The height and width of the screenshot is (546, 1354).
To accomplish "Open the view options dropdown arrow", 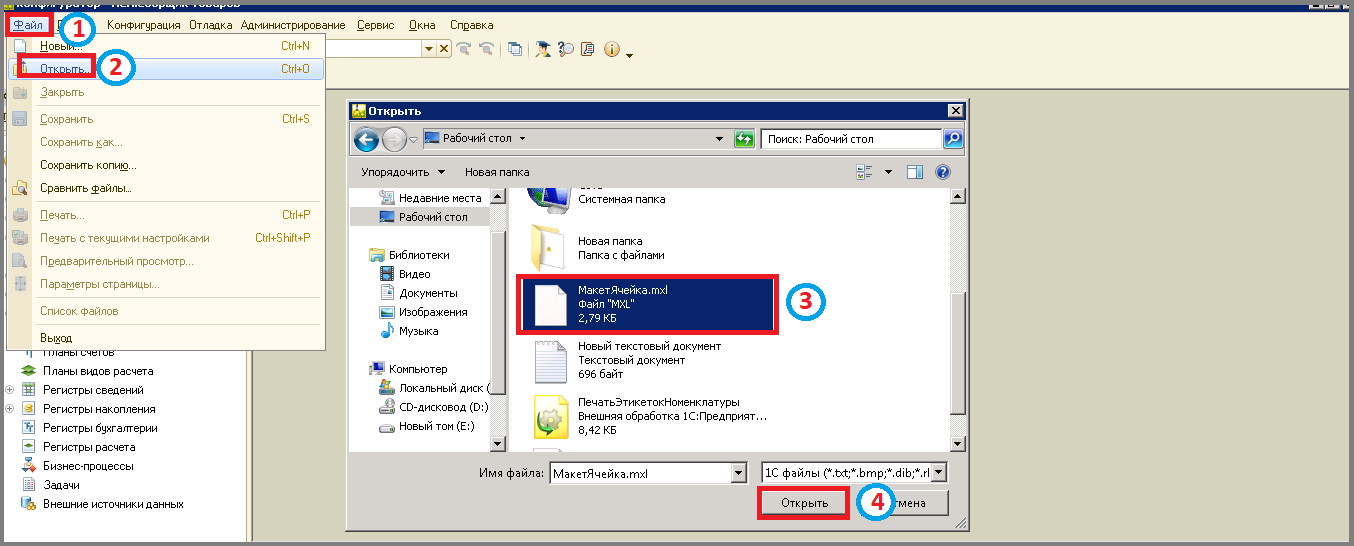I will tap(888, 172).
